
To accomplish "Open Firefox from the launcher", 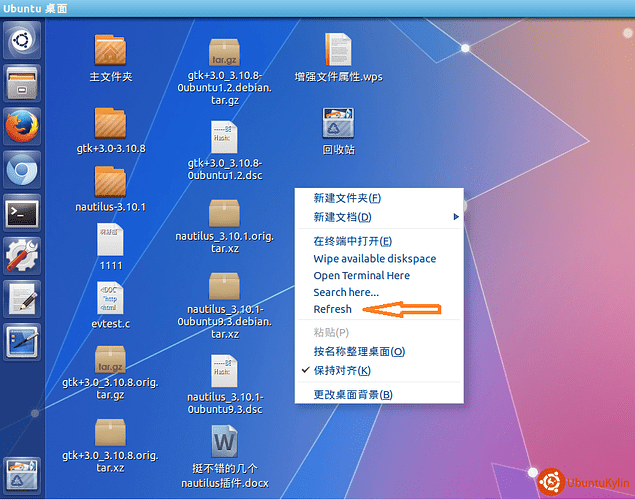I will [x=22, y=127].
